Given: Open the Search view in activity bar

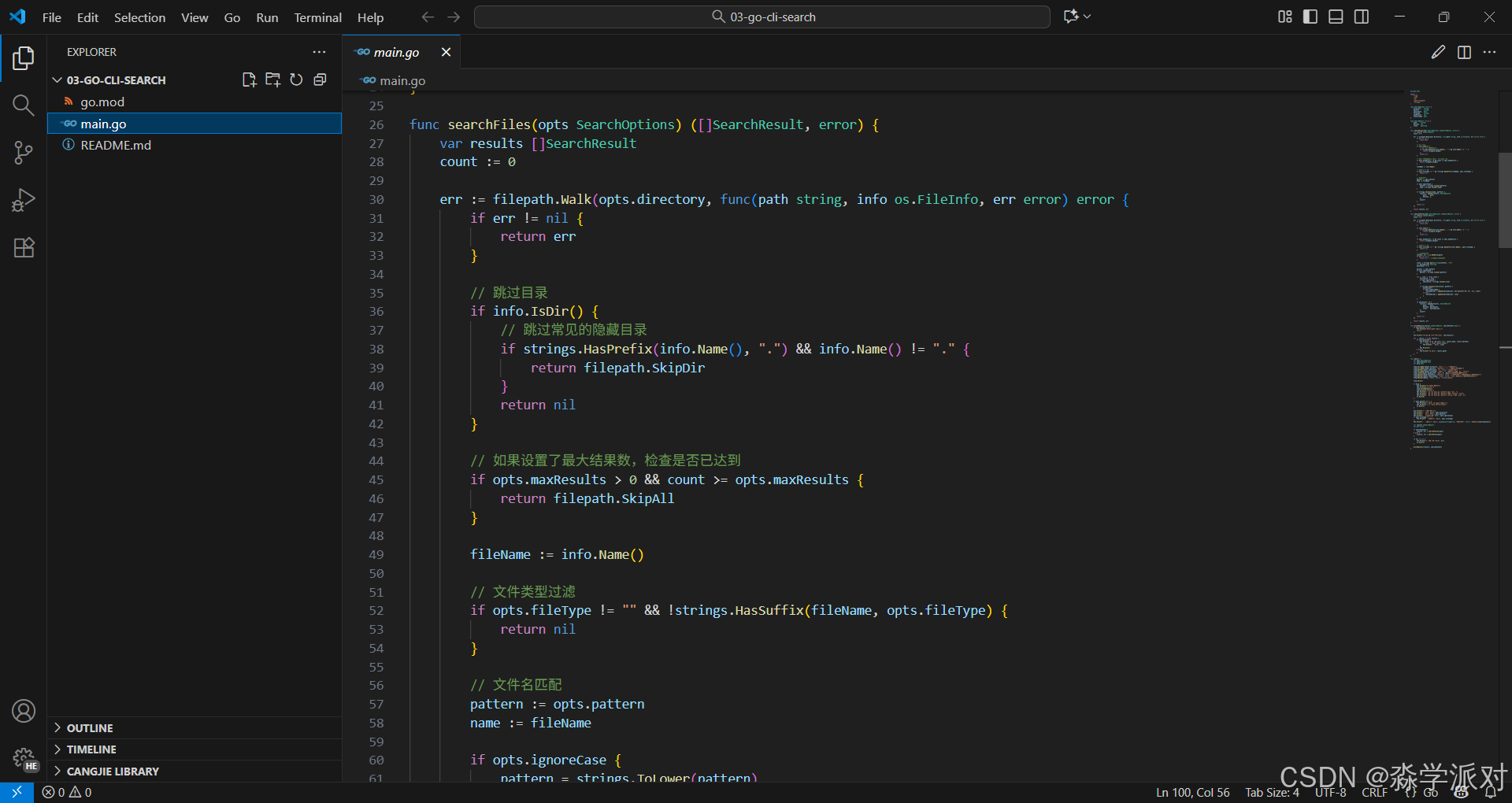Looking at the screenshot, I should tap(24, 105).
